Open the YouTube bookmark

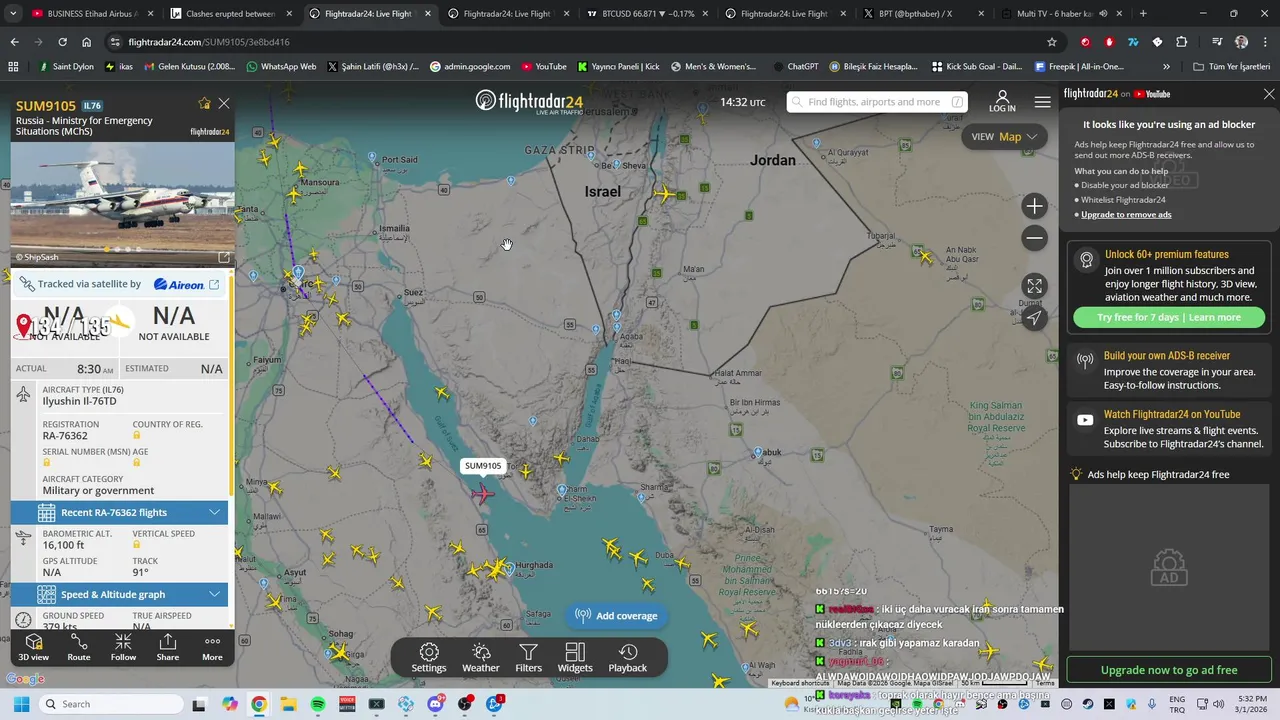tap(543, 67)
